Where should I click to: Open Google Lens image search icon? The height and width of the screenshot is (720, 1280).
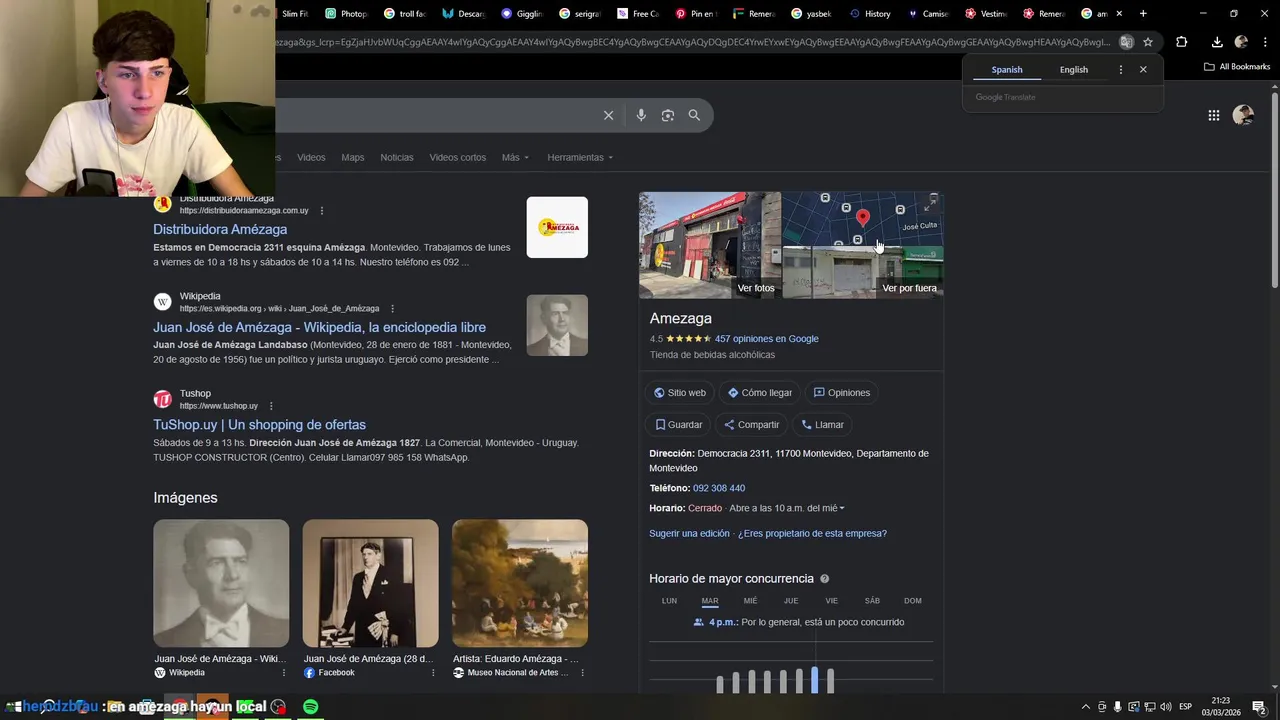click(668, 115)
